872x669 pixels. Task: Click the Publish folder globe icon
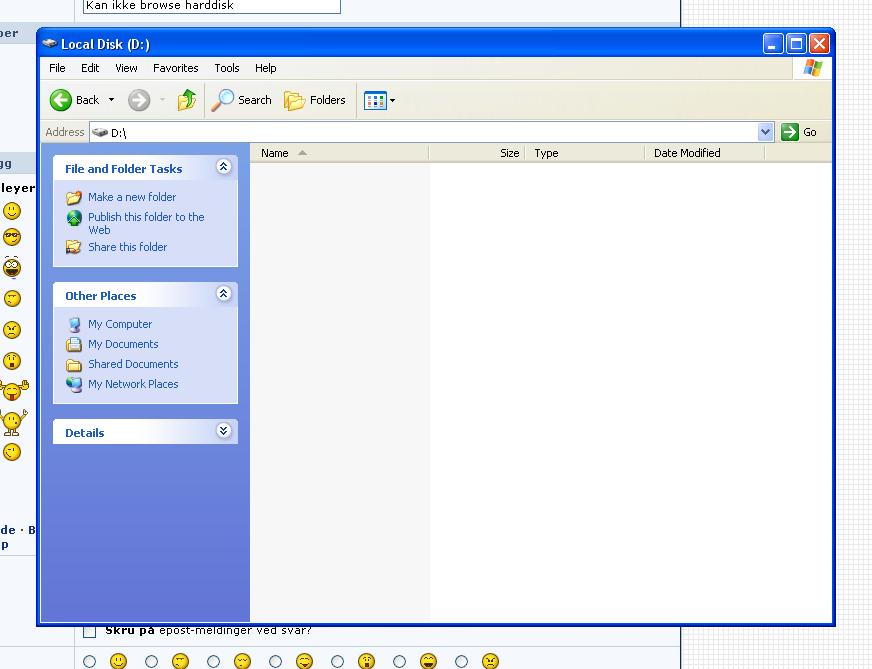[x=74, y=218]
